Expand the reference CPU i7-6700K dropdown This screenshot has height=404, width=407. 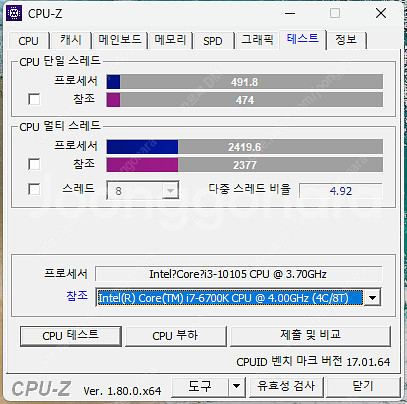click(x=238, y=298)
